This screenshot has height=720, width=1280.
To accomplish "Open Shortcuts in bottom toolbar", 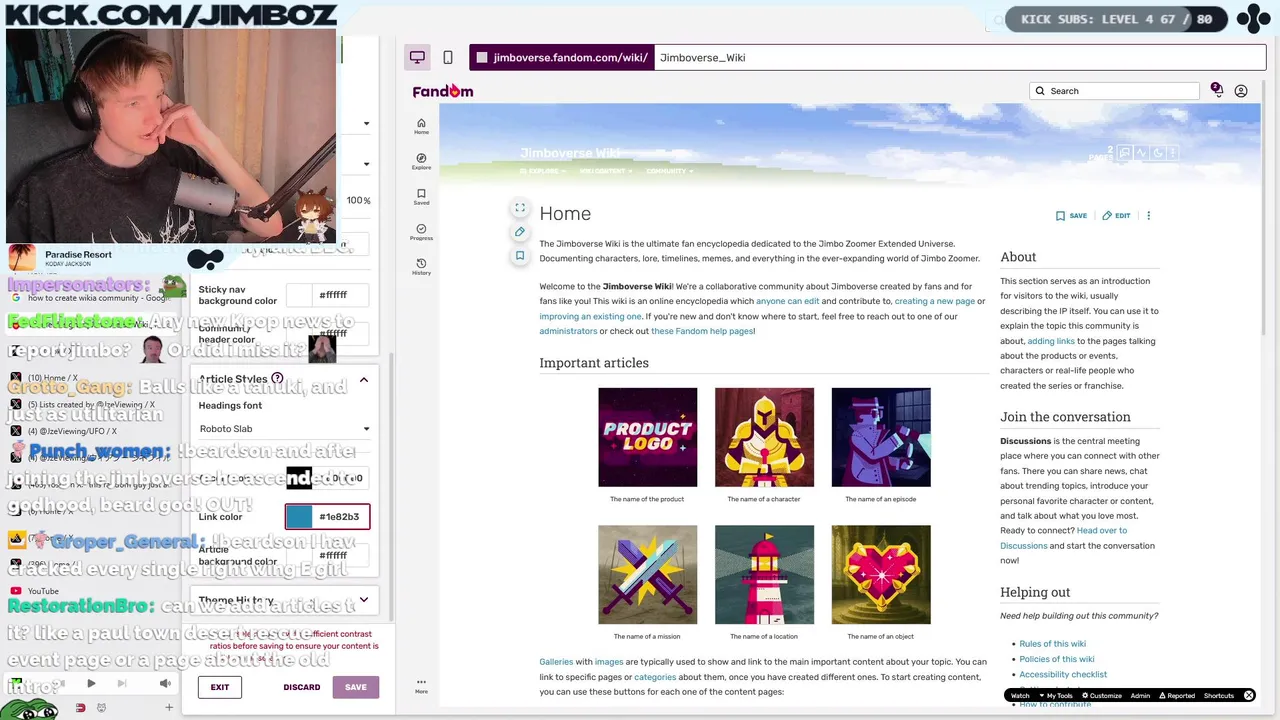I will (x=1219, y=695).
